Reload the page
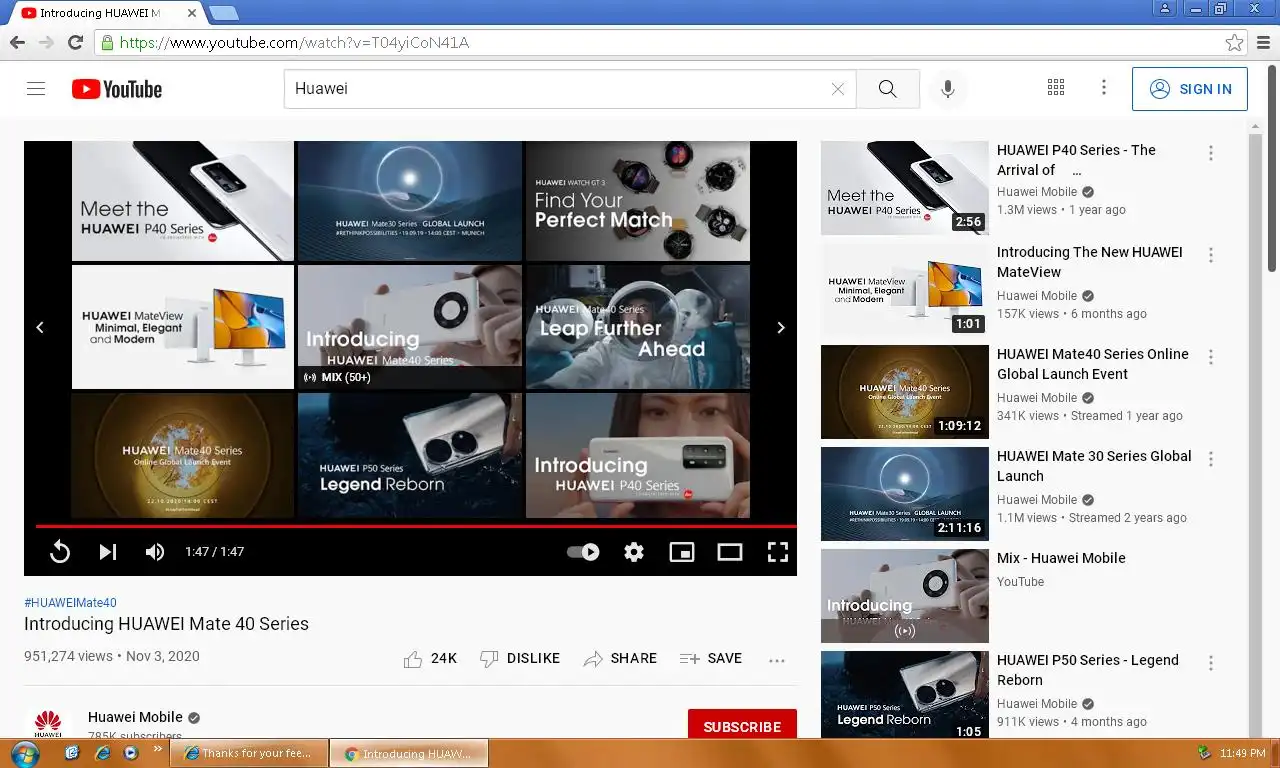The width and height of the screenshot is (1280, 768). point(75,42)
